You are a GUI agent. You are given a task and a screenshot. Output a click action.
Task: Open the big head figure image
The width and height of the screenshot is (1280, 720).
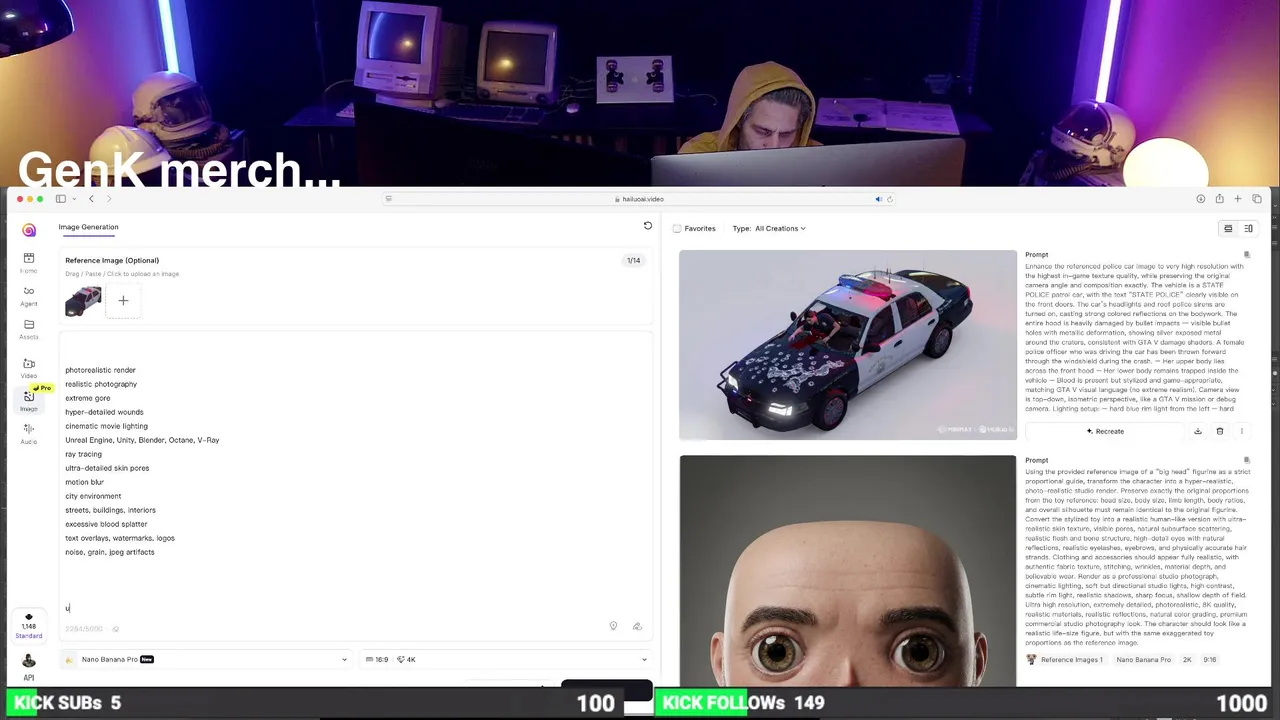(x=848, y=571)
